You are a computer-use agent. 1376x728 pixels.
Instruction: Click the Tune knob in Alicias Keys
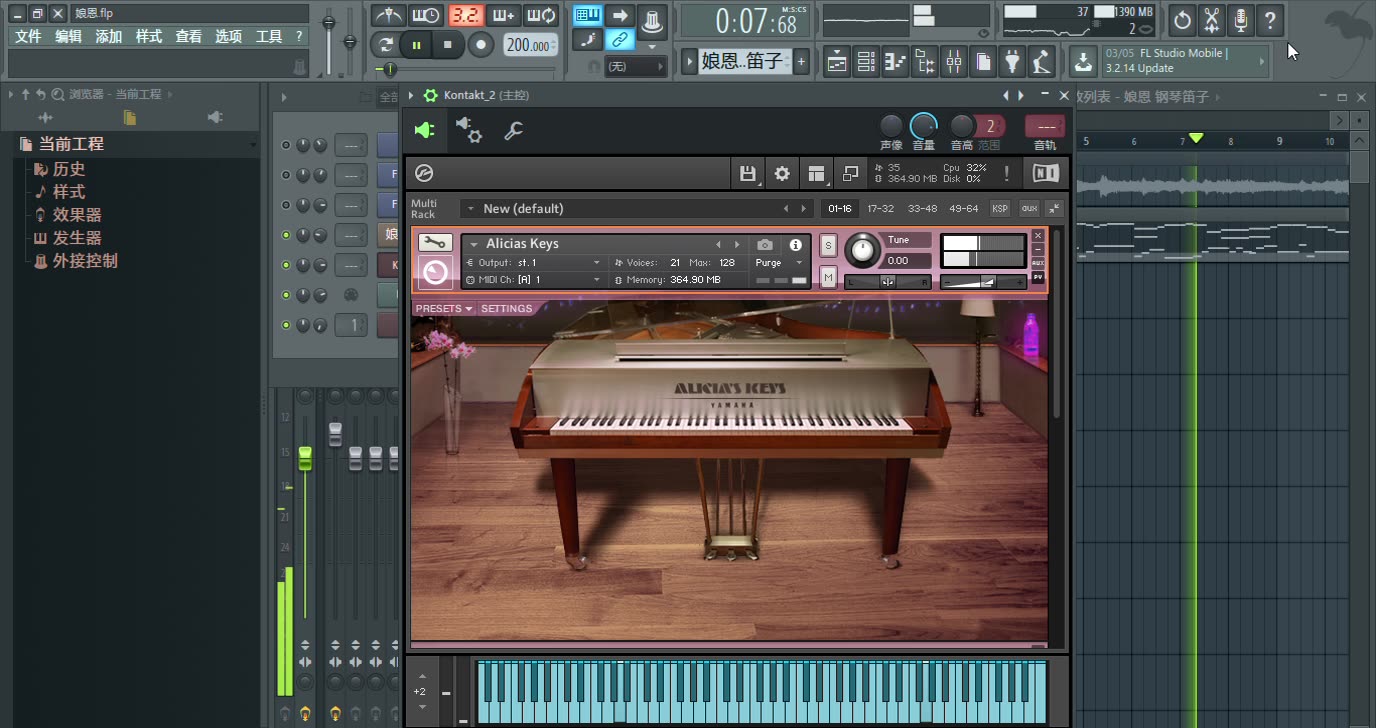[862, 250]
